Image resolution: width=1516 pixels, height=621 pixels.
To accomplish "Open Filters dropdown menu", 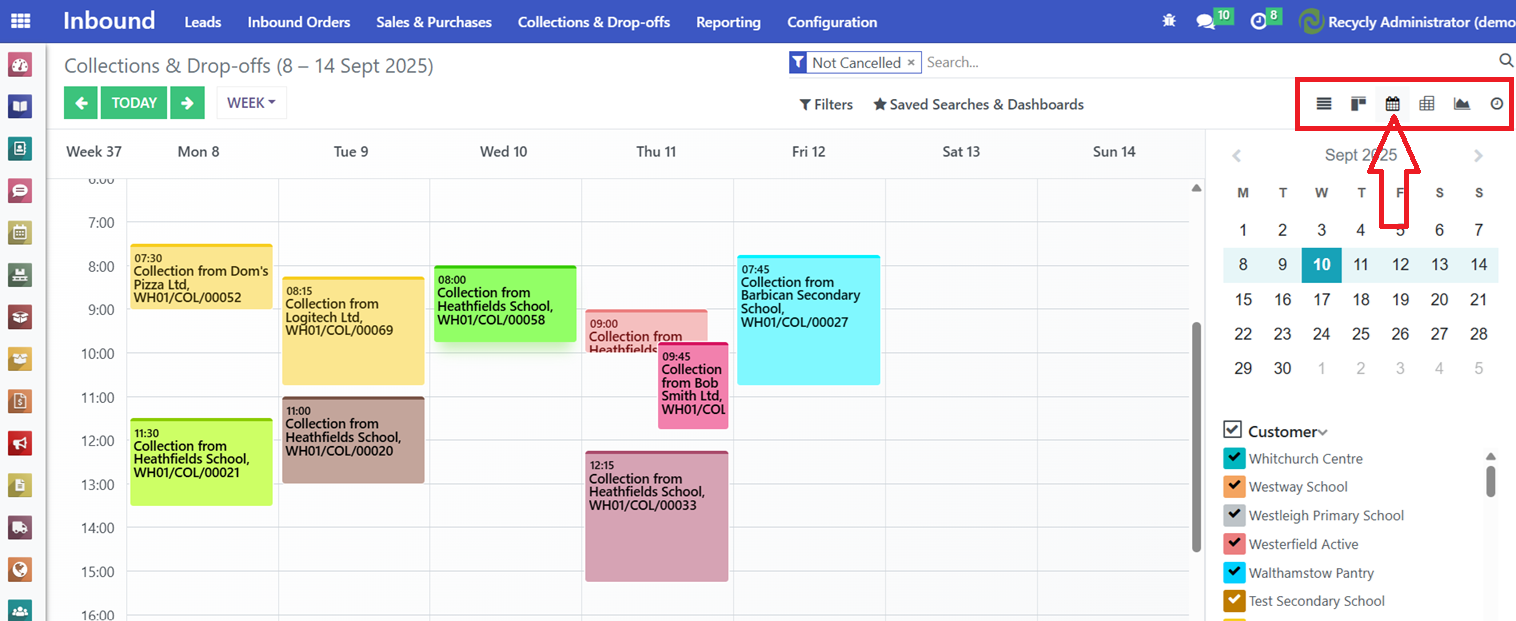I will point(826,104).
